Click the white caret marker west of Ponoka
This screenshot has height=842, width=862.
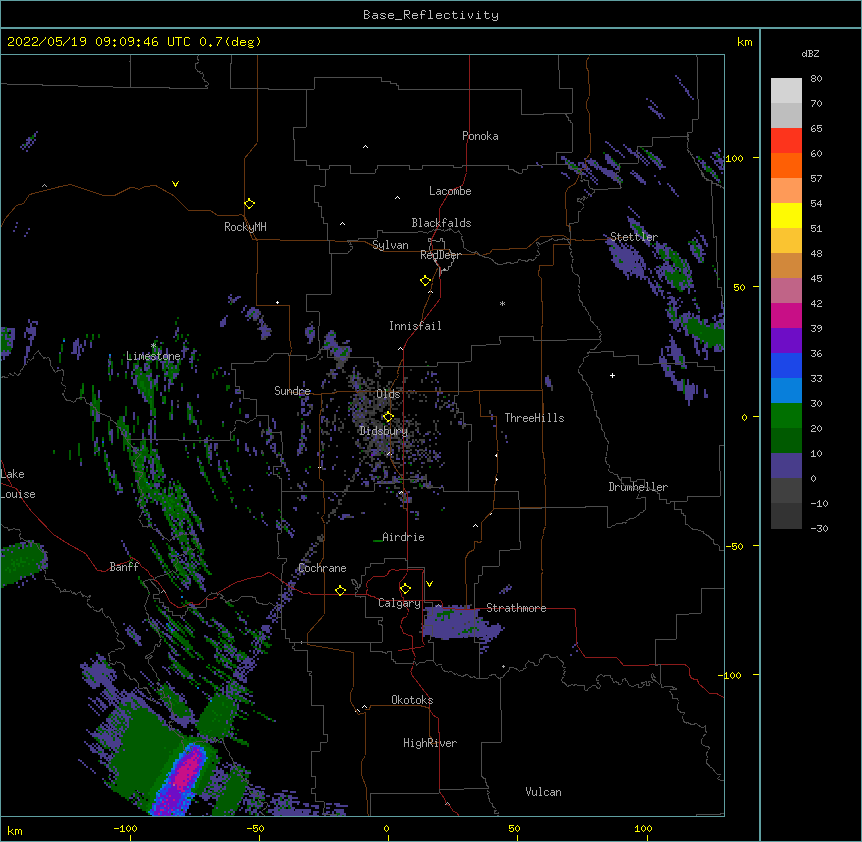point(365,147)
